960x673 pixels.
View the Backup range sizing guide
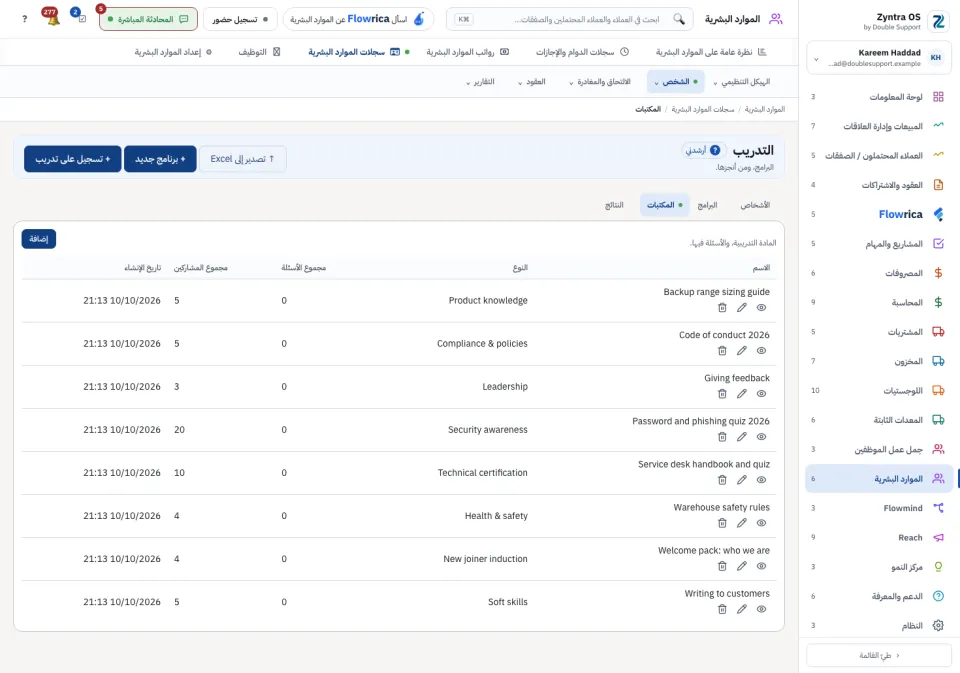coord(762,307)
